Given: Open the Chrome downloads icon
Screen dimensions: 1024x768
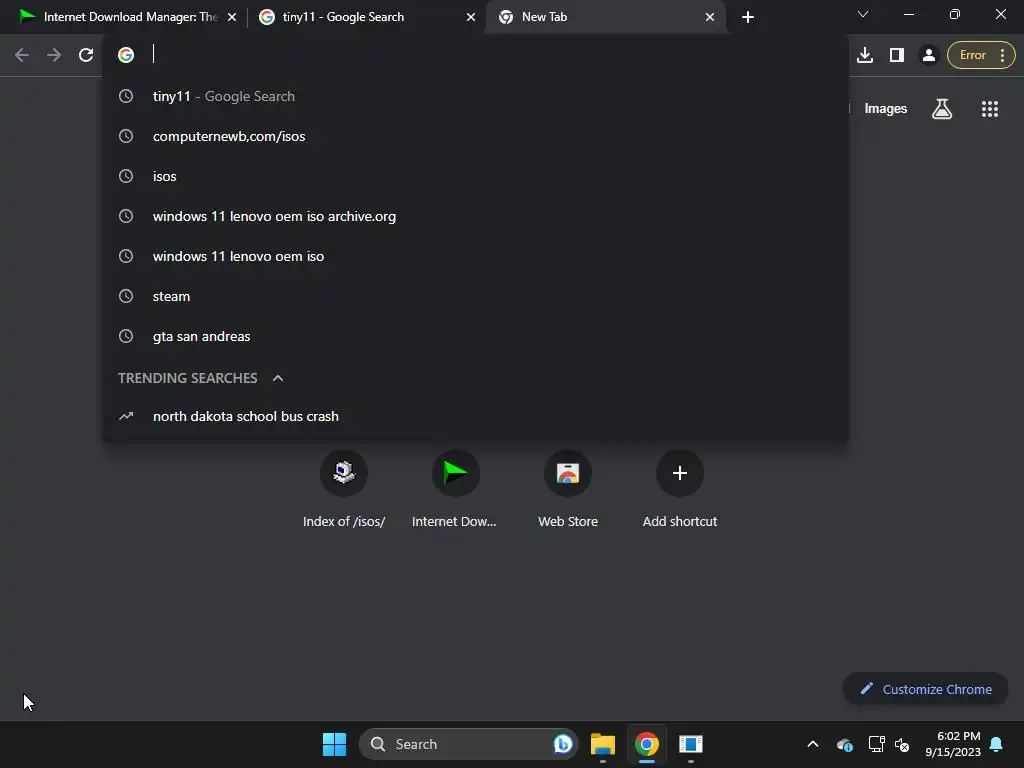Looking at the screenshot, I should (x=865, y=55).
